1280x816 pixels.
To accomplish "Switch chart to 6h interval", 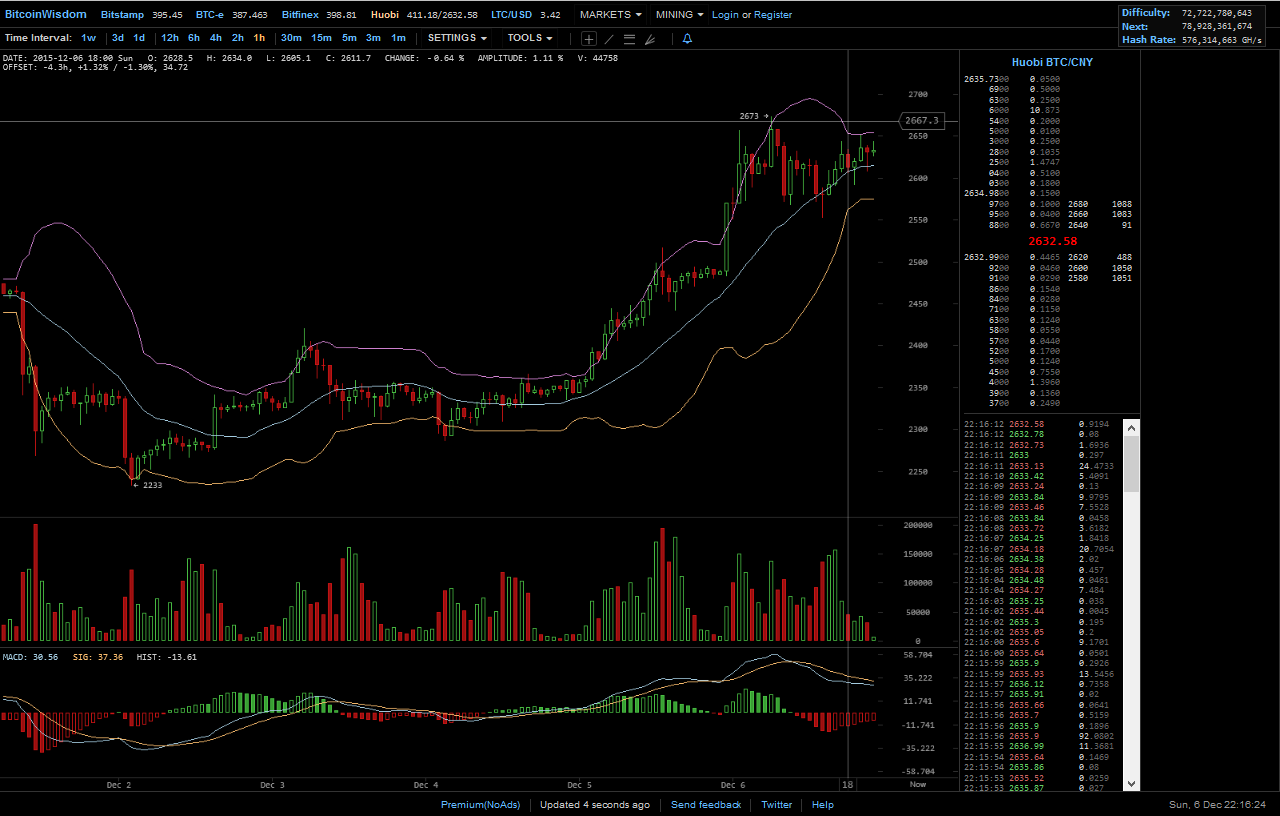I will [x=194, y=38].
